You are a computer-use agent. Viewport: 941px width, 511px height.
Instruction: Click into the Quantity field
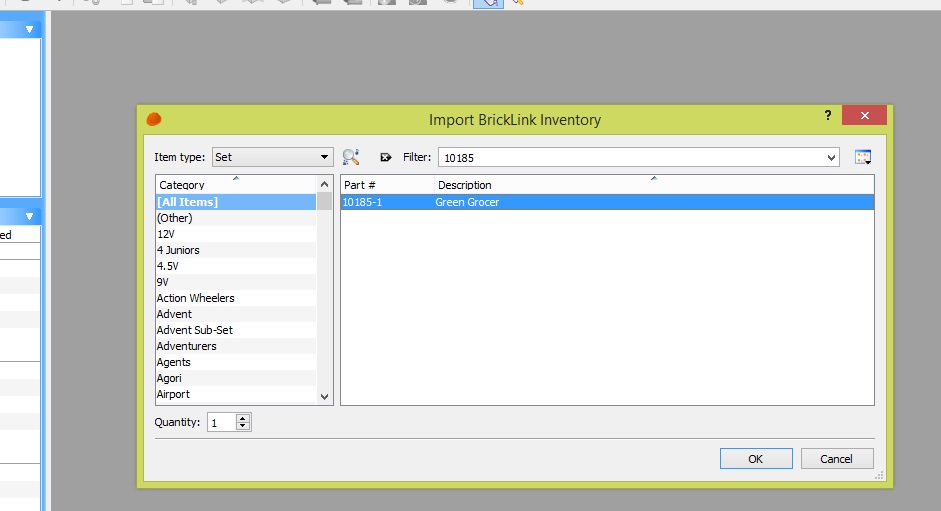221,423
